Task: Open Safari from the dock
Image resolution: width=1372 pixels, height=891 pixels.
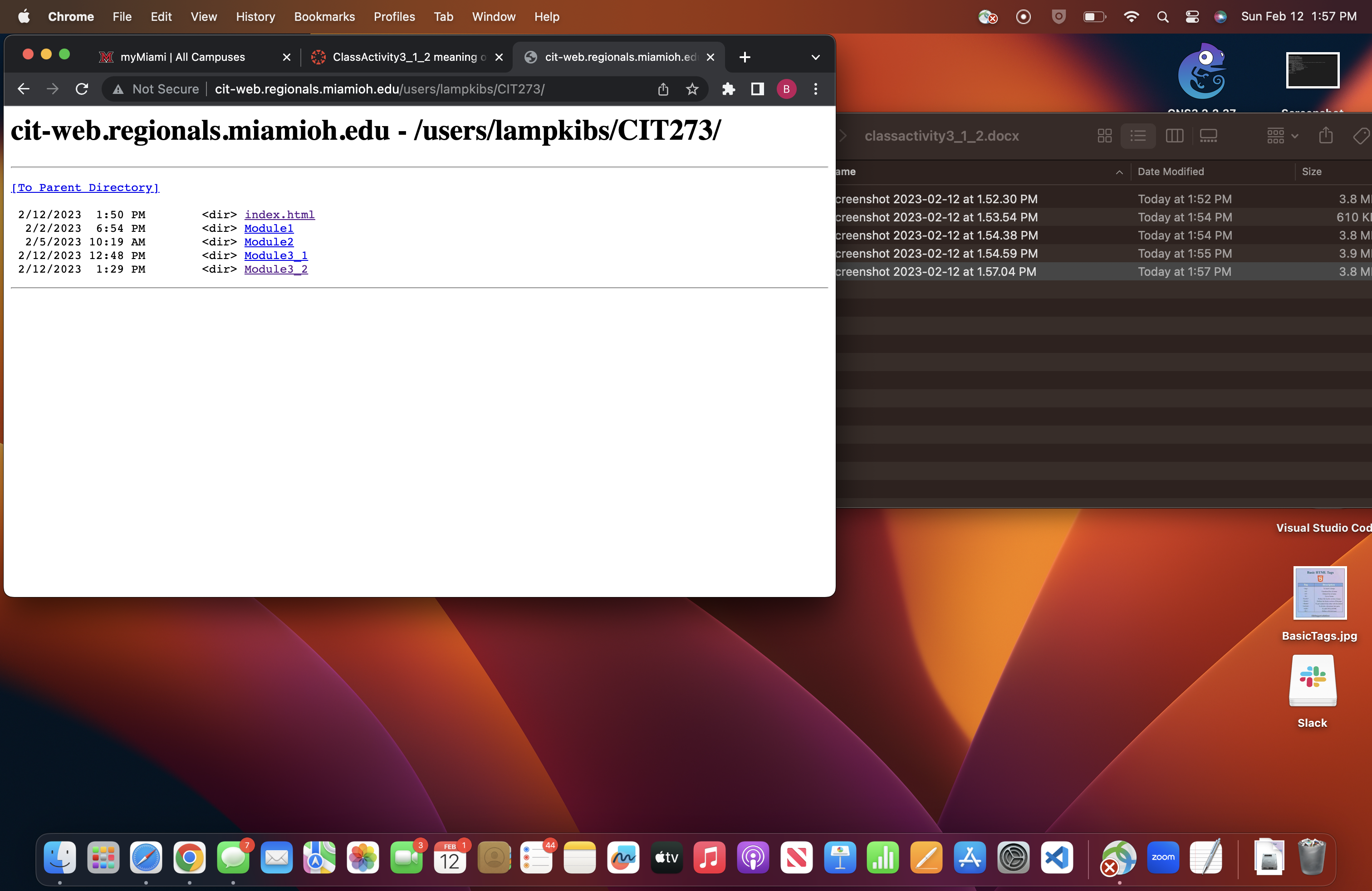Action: (146, 857)
